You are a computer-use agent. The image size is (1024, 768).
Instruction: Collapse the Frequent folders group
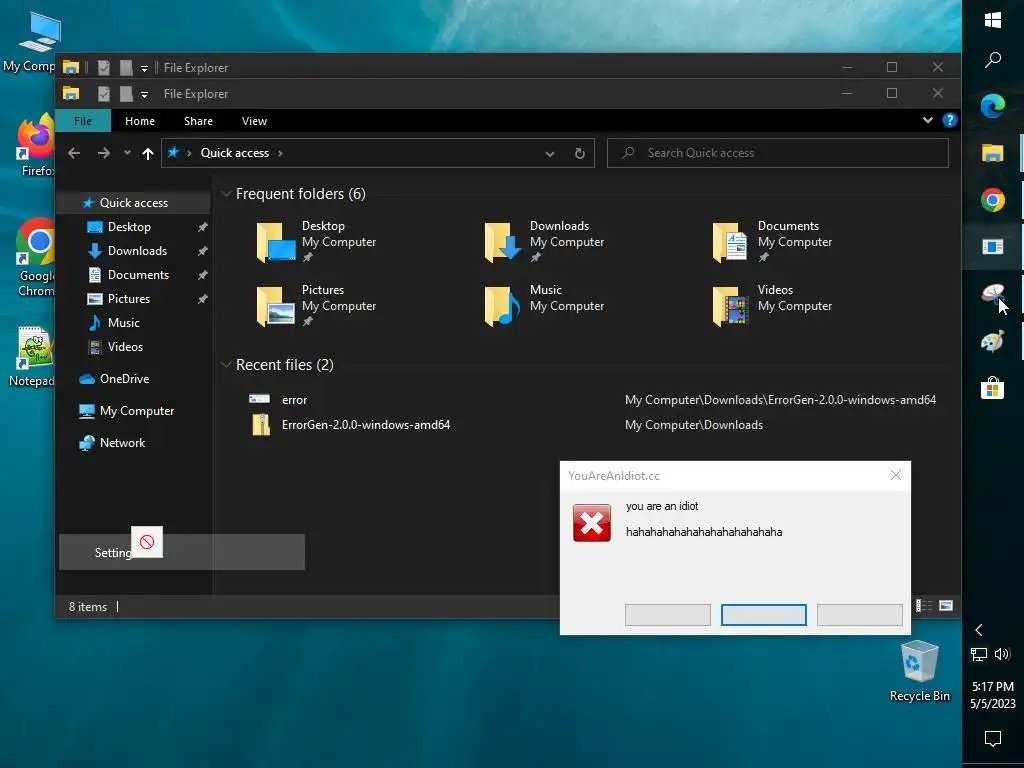click(227, 193)
